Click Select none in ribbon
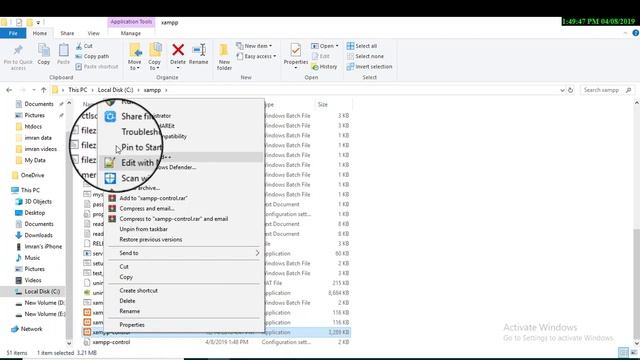 (365, 56)
